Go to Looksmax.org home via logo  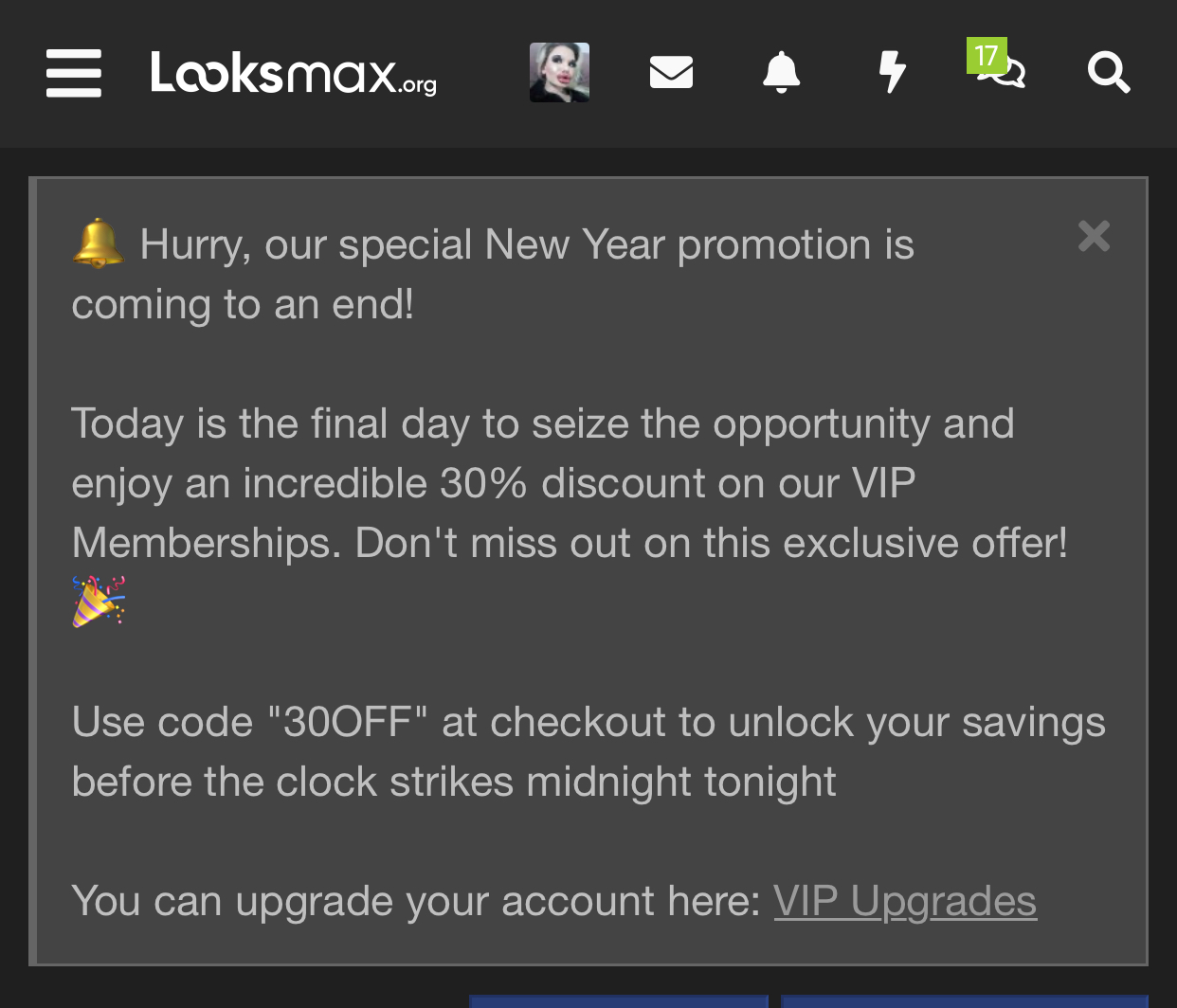pyautogui.click(x=294, y=73)
